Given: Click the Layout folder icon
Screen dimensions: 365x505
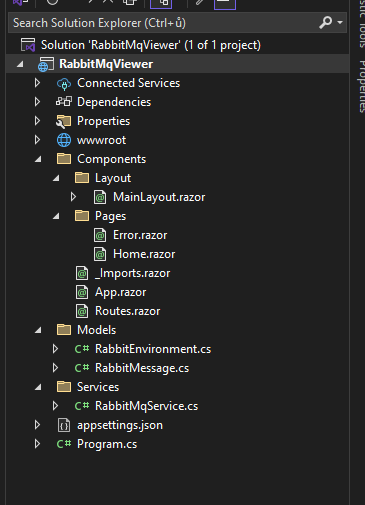Looking at the screenshot, I should click(x=82, y=178).
